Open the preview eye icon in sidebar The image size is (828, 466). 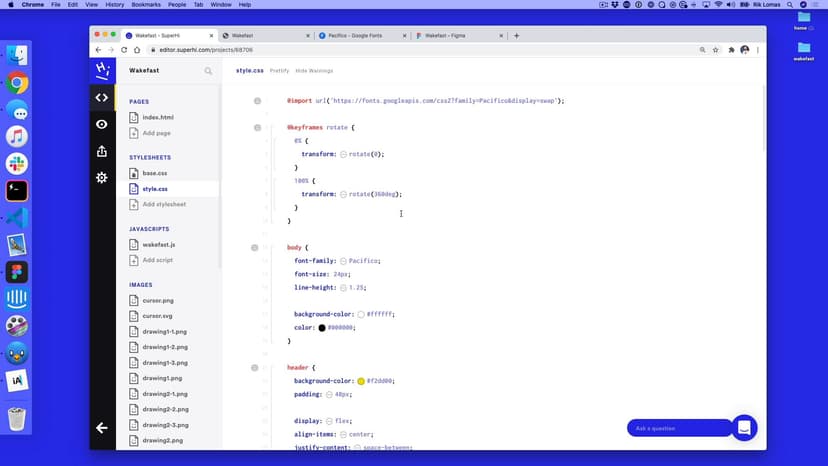pos(101,124)
